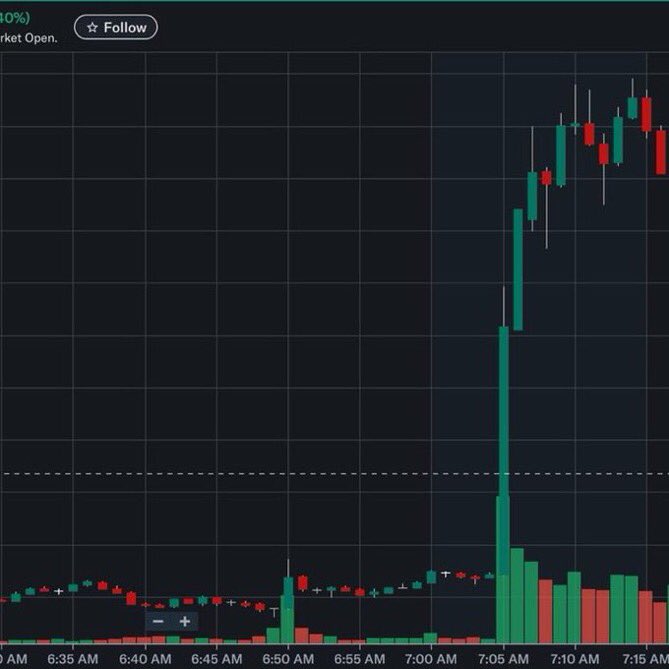
Task: Zoom out using the minus button
Action: tap(158, 621)
